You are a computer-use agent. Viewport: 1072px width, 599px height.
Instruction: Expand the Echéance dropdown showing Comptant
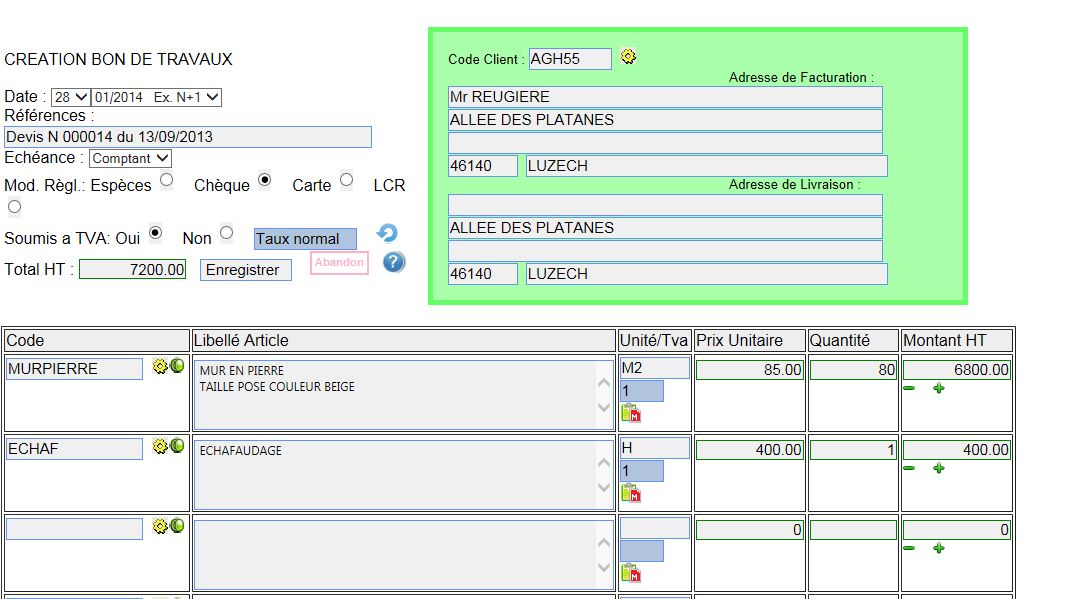130,158
